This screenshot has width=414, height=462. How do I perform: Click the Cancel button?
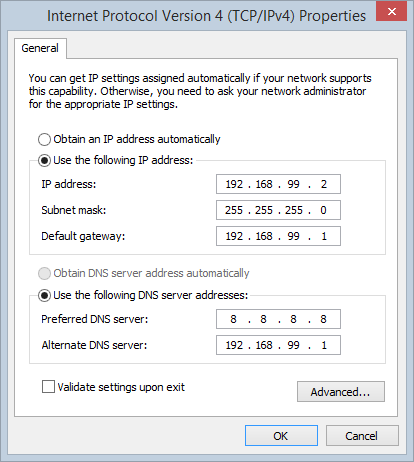pyautogui.click(x=362, y=436)
